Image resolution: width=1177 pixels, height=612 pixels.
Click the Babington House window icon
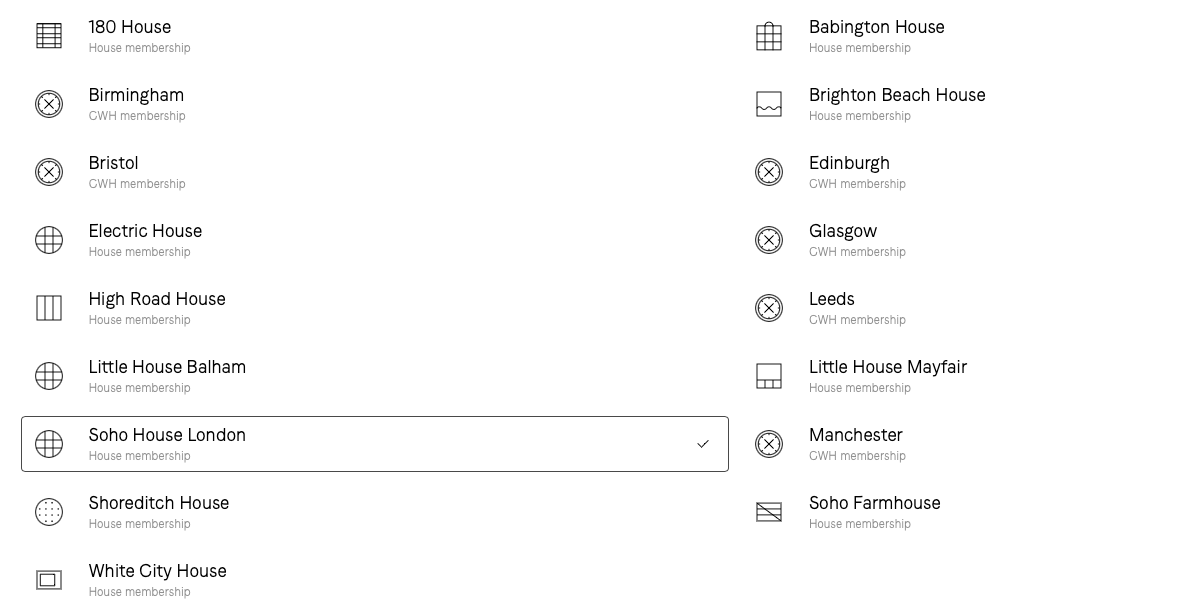769,36
